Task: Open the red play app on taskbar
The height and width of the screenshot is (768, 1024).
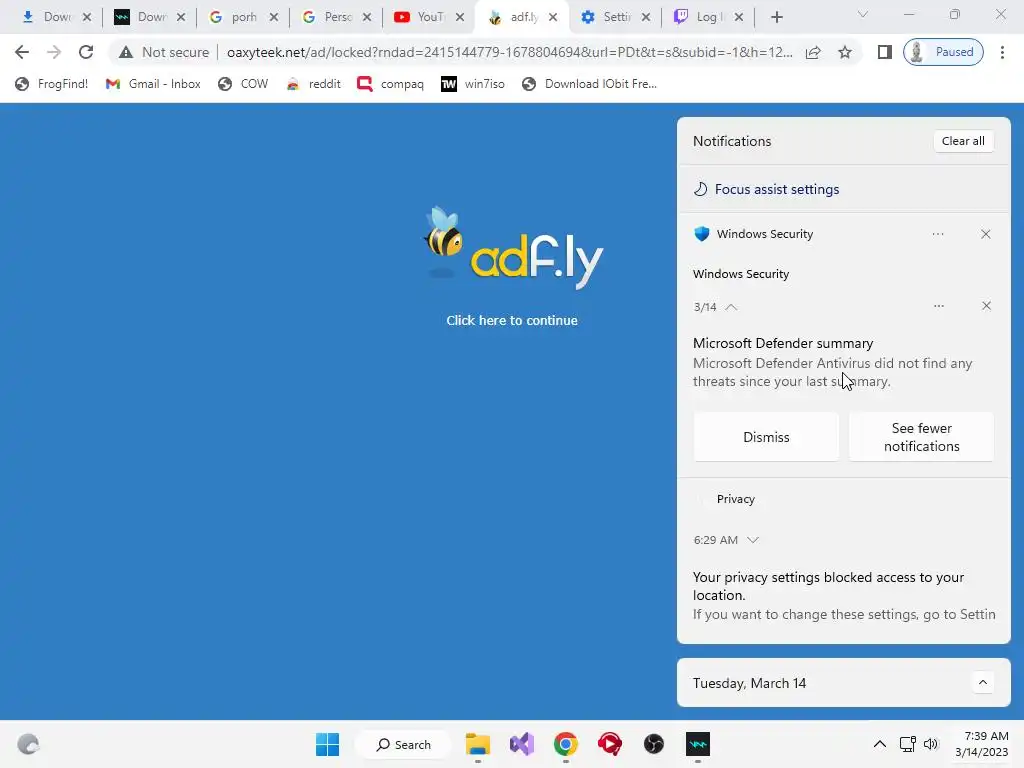Action: pyautogui.click(x=610, y=744)
